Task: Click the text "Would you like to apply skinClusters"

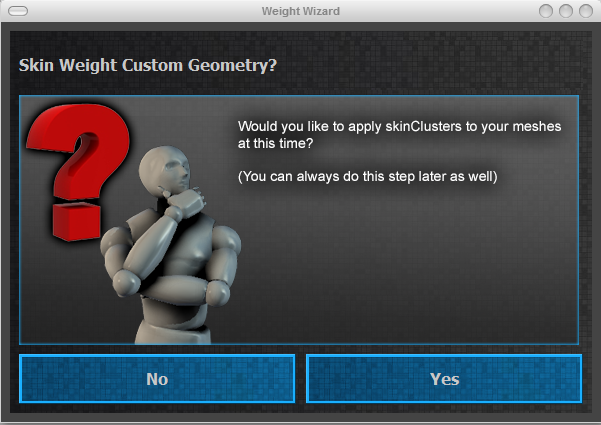Action: pos(349,126)
